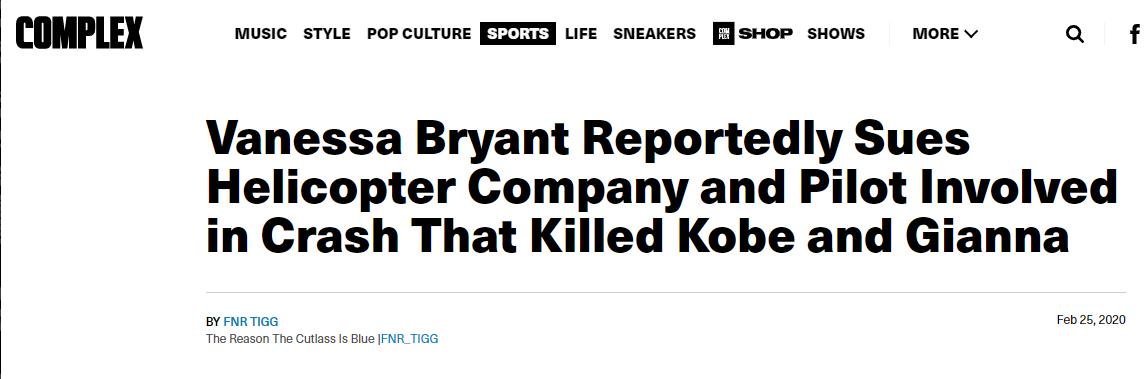Open the STYLE section
1144x379 pixels.
[x=327, y=34]
